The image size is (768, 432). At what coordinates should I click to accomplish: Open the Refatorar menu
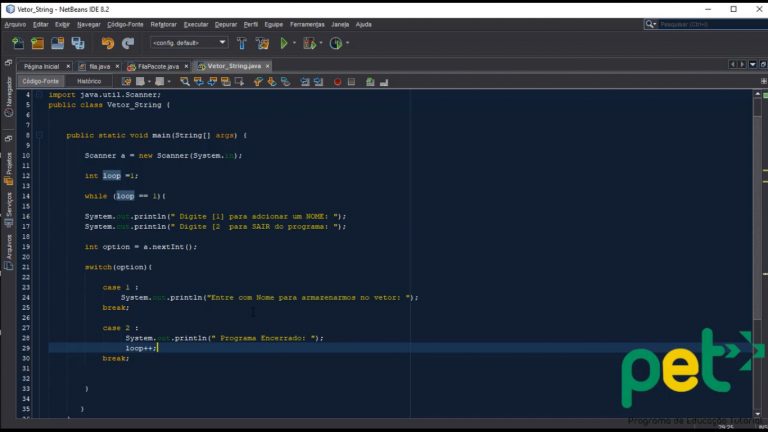(163, 23)
